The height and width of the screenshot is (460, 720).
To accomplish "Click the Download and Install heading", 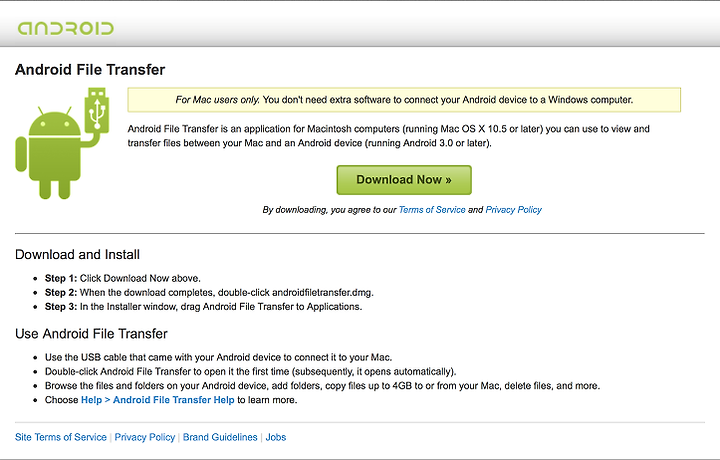I will click(x=77, y=254).
